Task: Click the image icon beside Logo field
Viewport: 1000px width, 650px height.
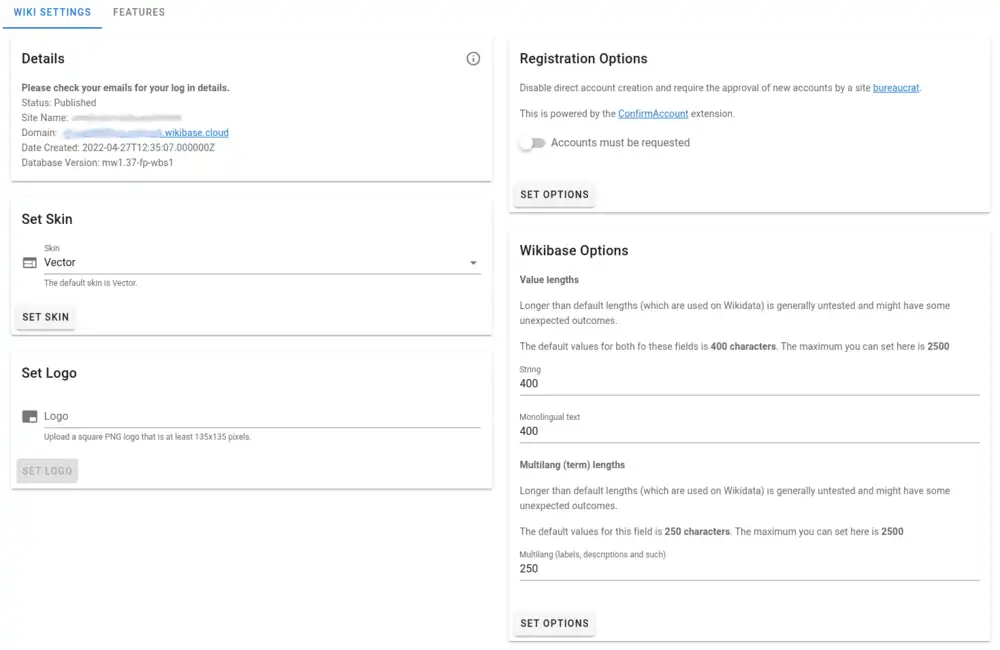Action: (x=29, y=416)
